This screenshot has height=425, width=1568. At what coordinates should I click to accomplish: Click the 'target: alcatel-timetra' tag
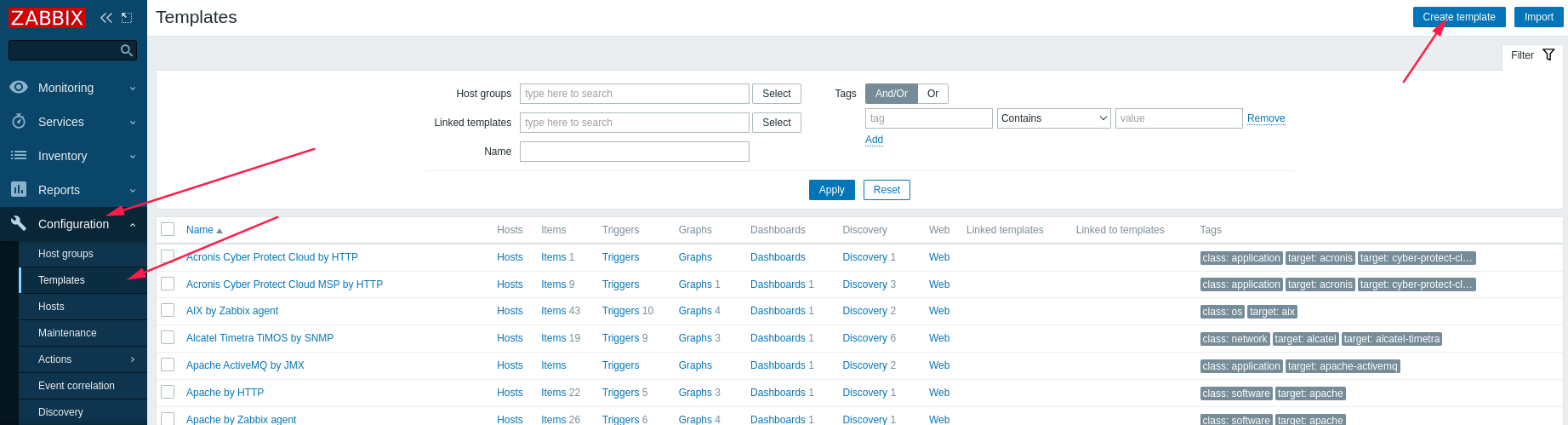[x=1392, y=339]
